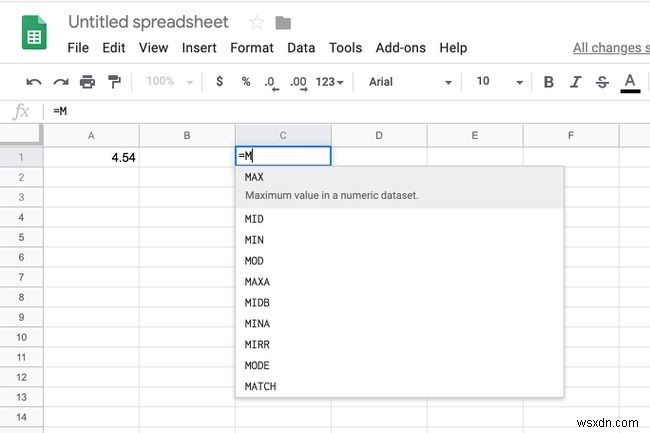The height and width of the screenshot is (433, 650).
Task: Open the font size dropdown
Action: click(496, 82)
